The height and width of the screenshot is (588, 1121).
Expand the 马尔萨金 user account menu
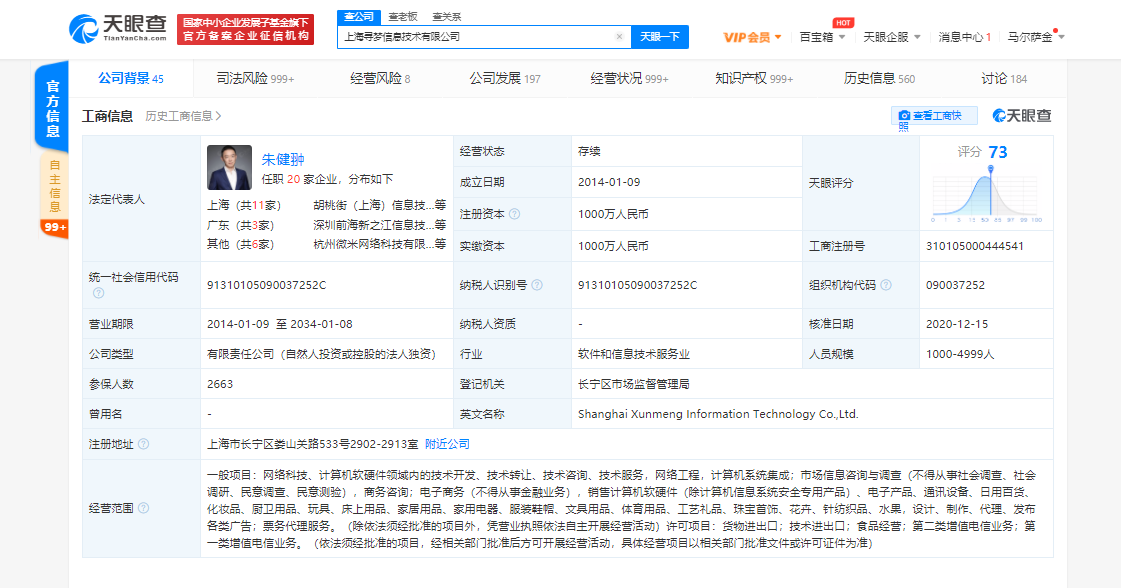(x=1036, y=37)
